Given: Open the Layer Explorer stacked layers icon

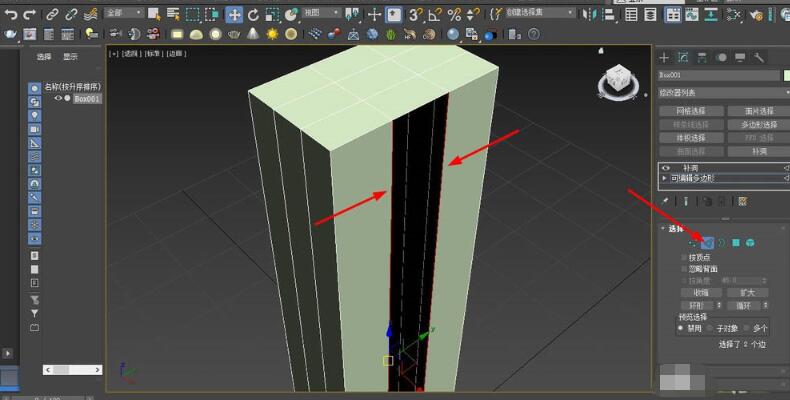Looking at the screenshot, I should (650, 15).
